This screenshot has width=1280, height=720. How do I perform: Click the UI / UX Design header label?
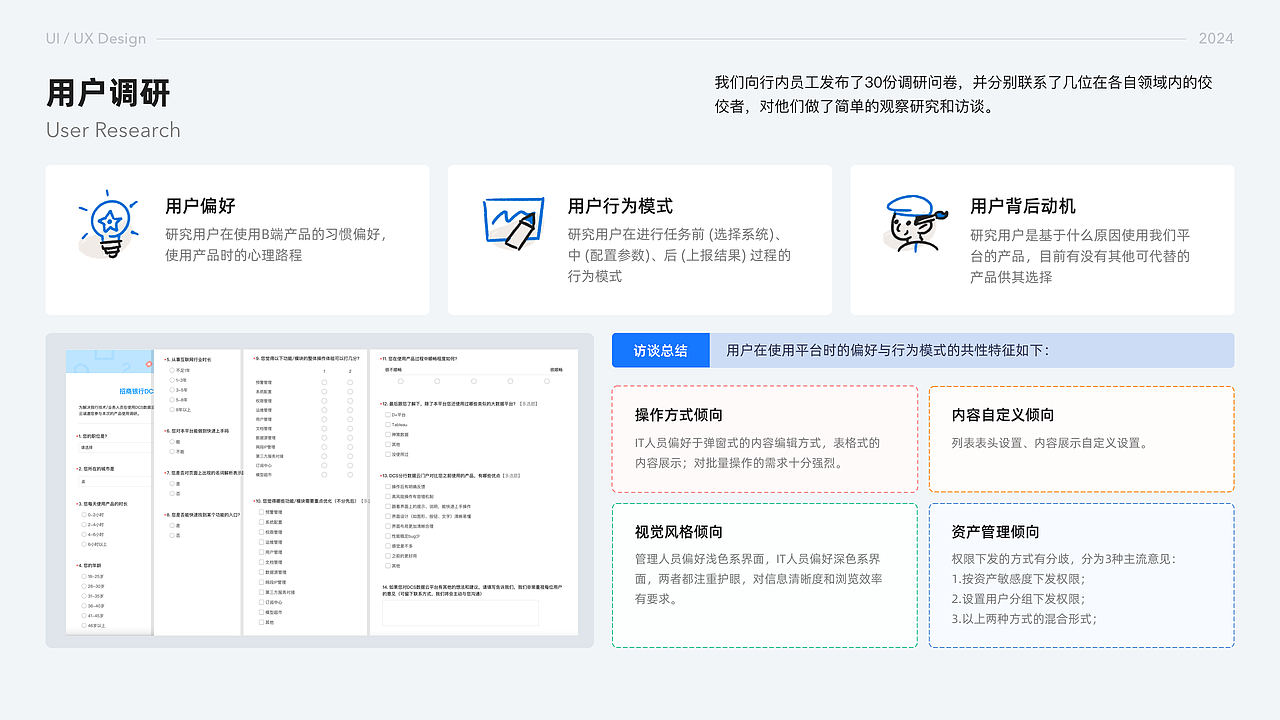(96, 39)
